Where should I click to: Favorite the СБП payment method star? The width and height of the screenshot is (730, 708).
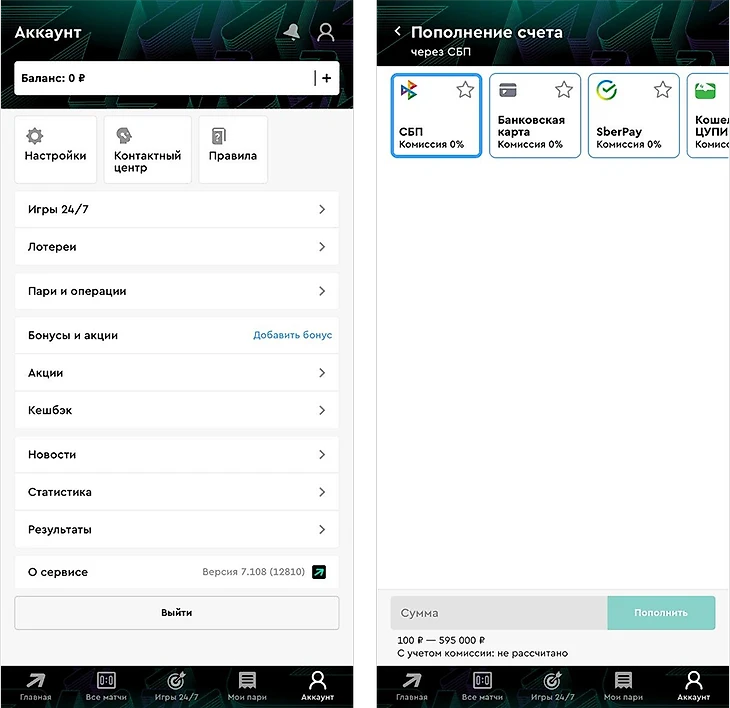pyautogui.click(x=465, y=90)
